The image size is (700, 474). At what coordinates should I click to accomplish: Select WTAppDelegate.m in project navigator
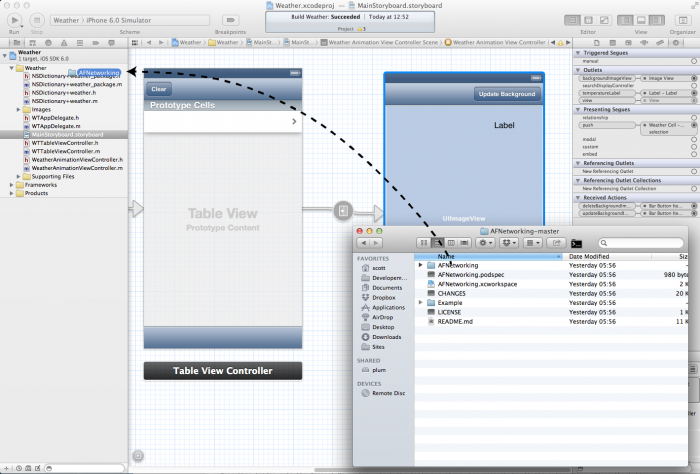[x=56, y=126]
